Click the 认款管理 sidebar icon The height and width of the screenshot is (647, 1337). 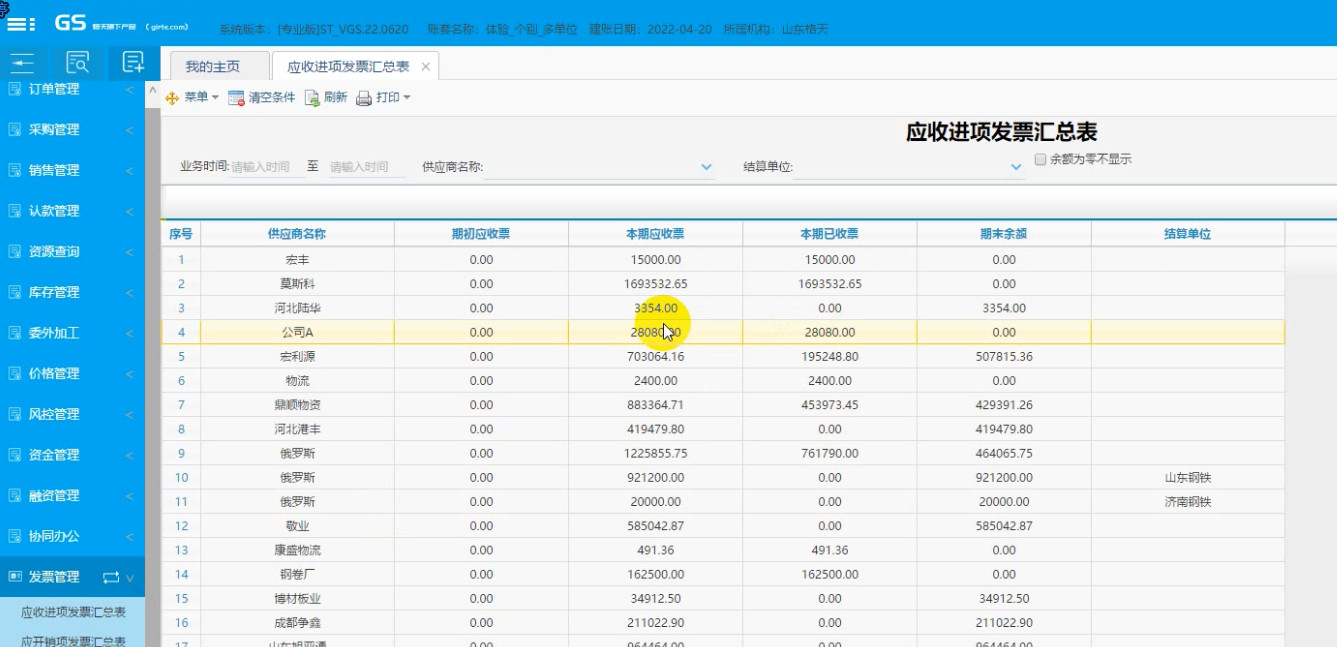click(x=15, y=211)
